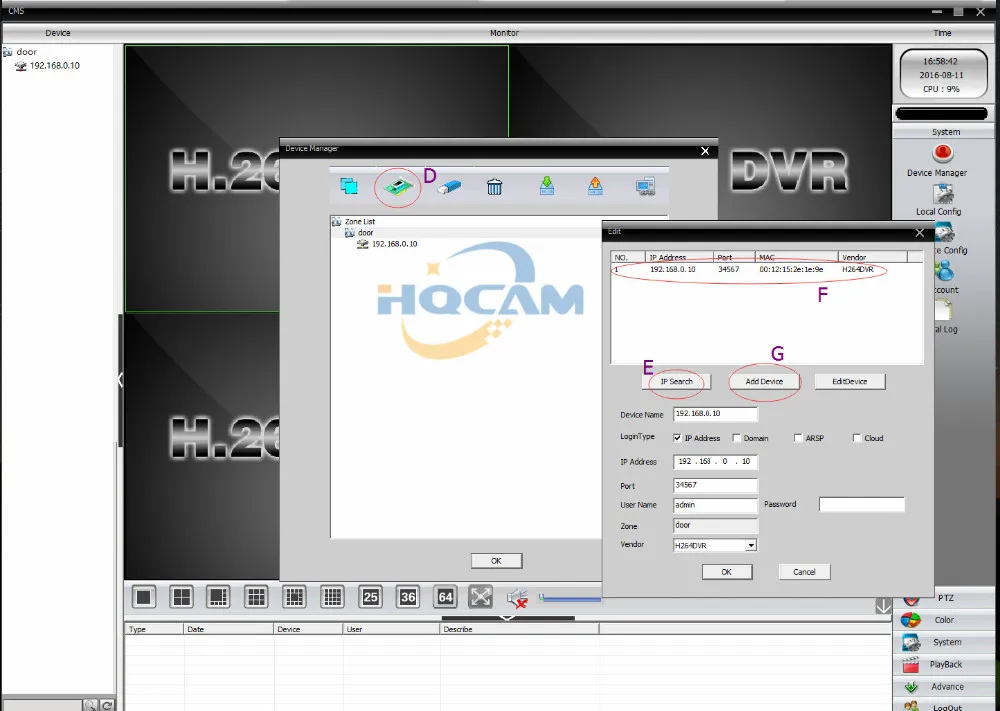Click the orange Export upload icon
The image size is (1000, 711).
click(595, 186)
